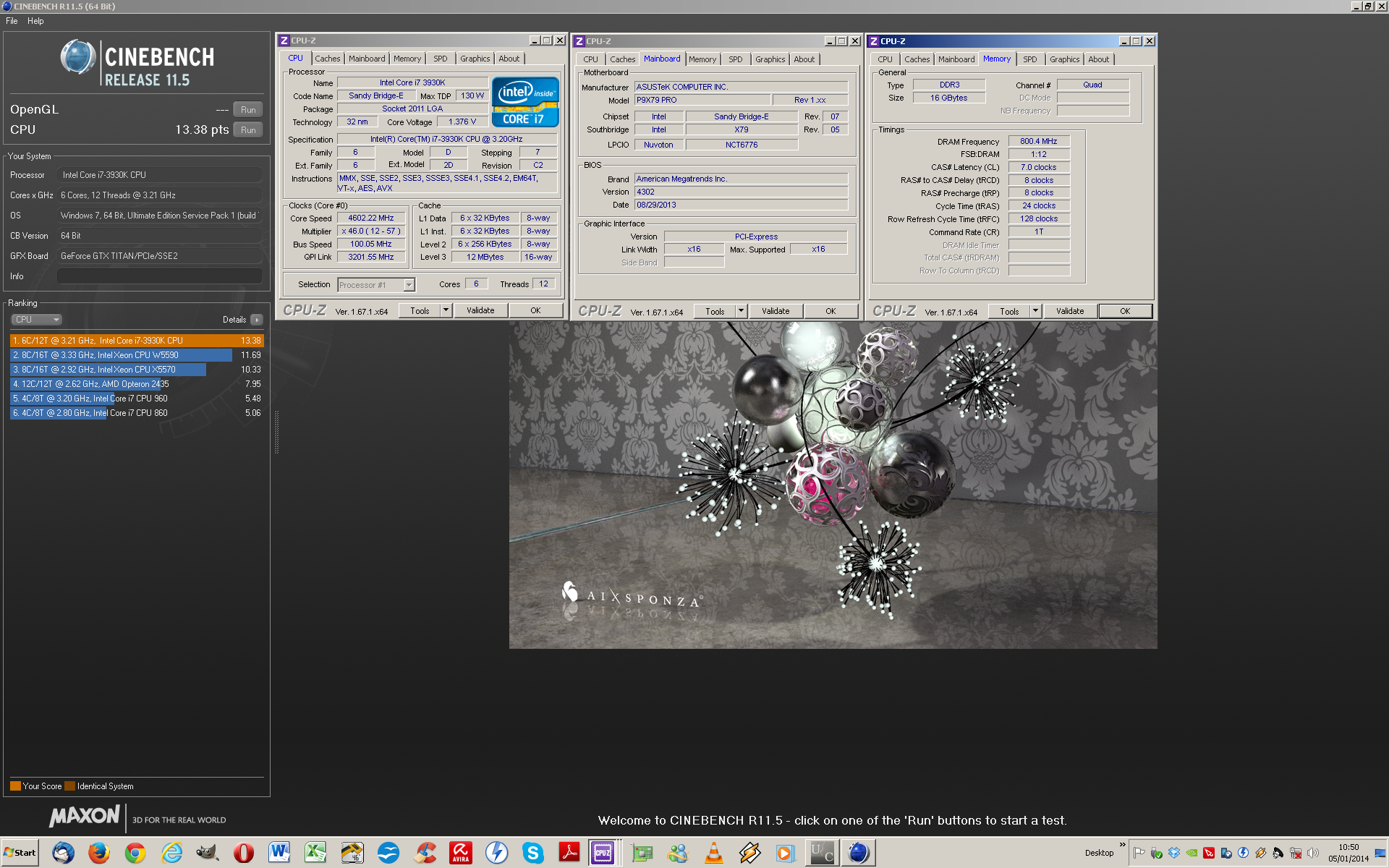Click Tools button in first CPU-Z window
The height and width of the screenshot is (868, 1389).
(420, 311)
